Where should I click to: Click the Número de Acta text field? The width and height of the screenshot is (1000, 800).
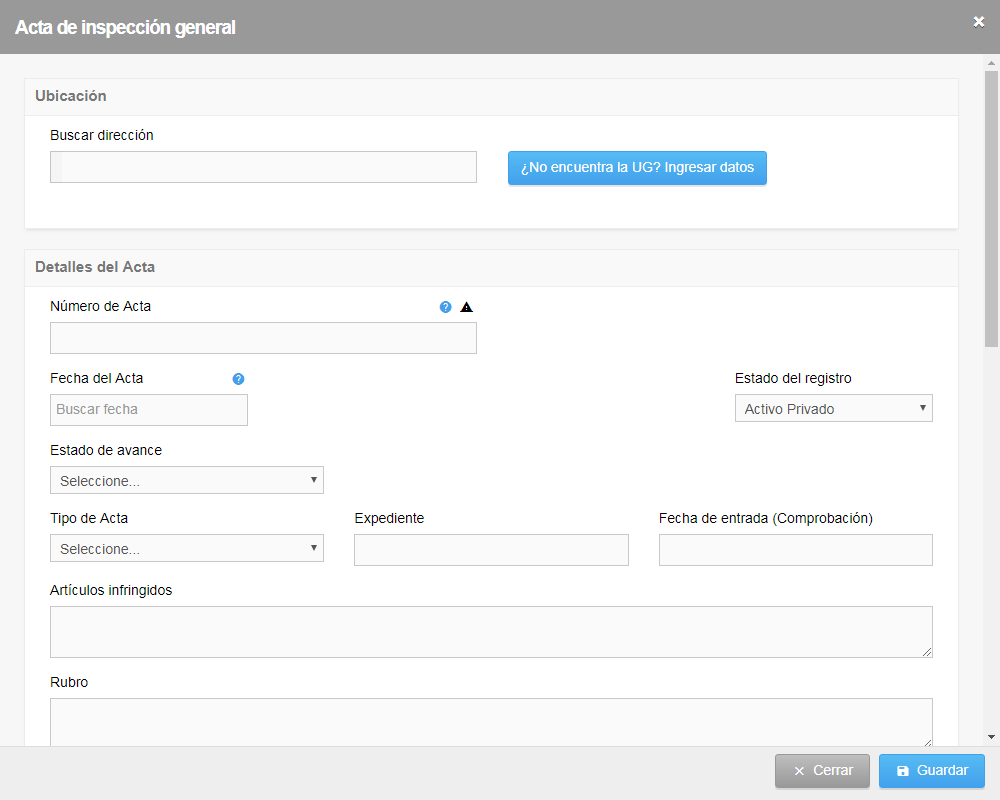pyautogui.click(x=263, y=338)
